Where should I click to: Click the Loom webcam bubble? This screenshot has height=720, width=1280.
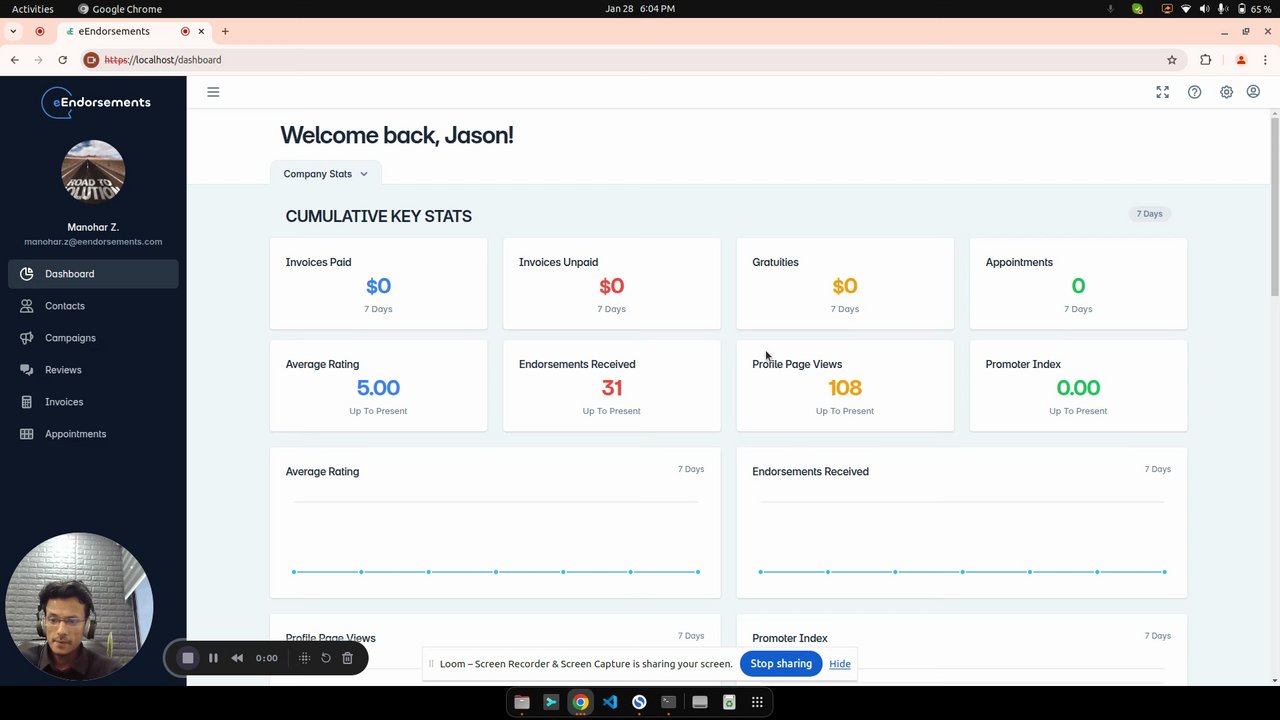tap(79, 607)
